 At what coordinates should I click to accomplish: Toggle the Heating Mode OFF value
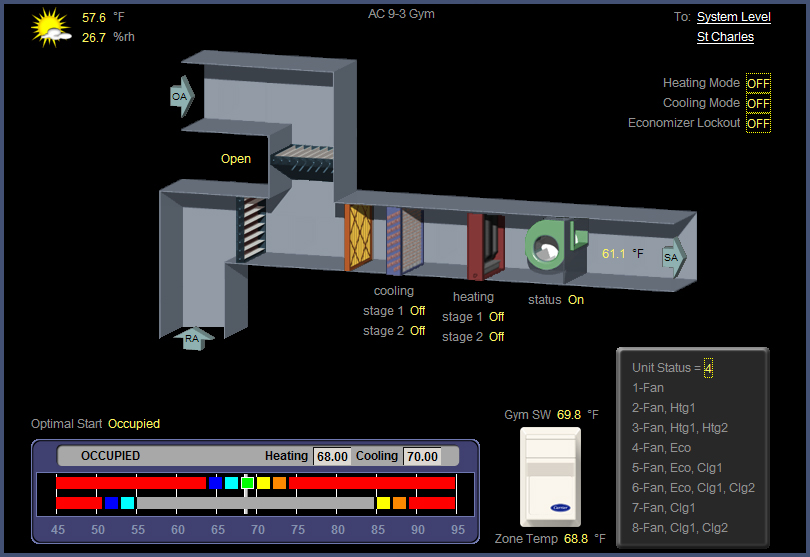point(758,84)
